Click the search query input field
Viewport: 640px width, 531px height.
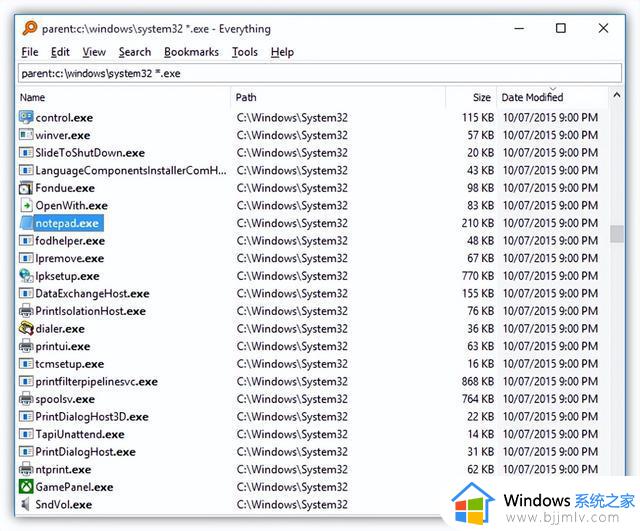tap(320, 73)
